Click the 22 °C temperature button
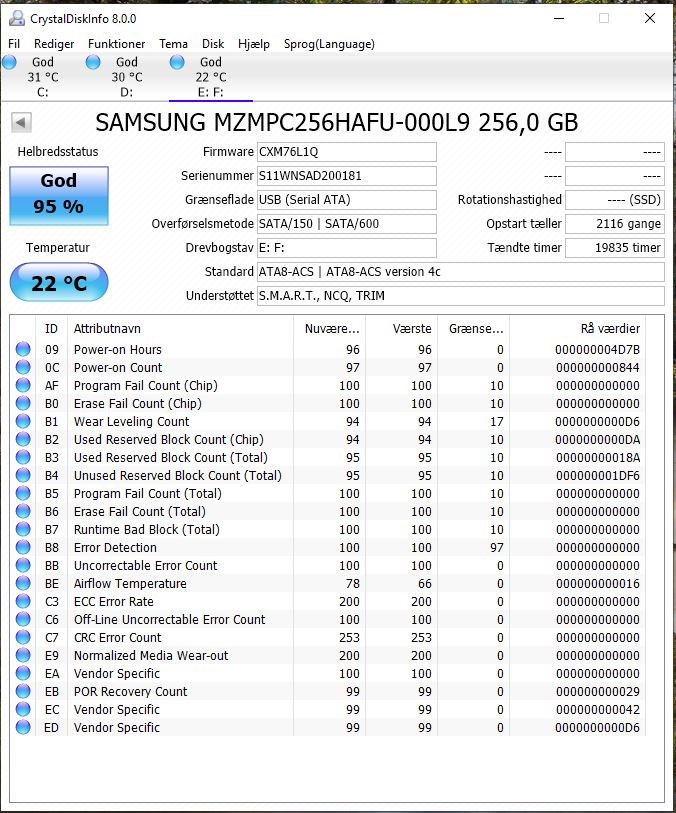 pyautogui.click(x=59, y=283)
